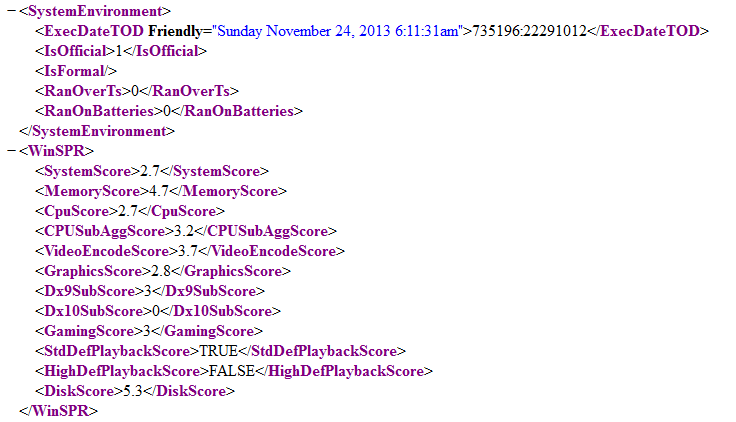Collapse the SystemEnvironment node
The height and width of the screenshot is (422, 736).
pyautogui.click(x=9, y=11)
